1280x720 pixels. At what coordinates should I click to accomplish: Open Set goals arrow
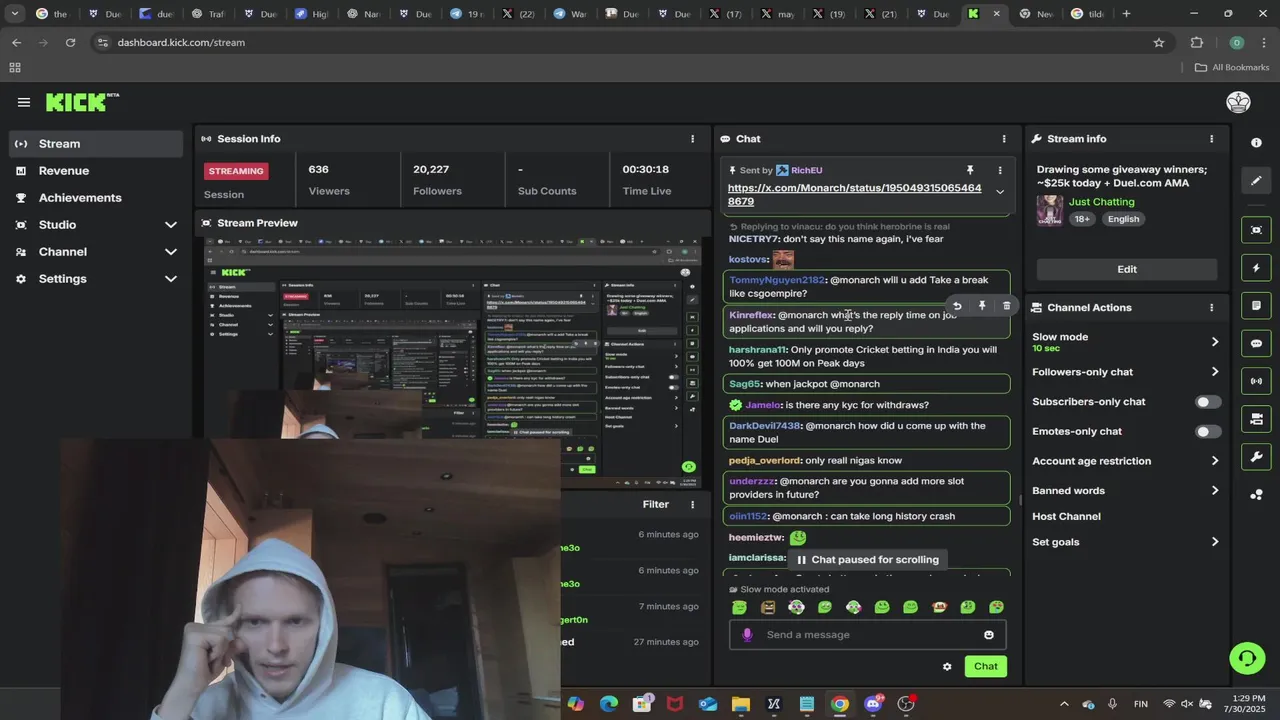(1215, 542)
